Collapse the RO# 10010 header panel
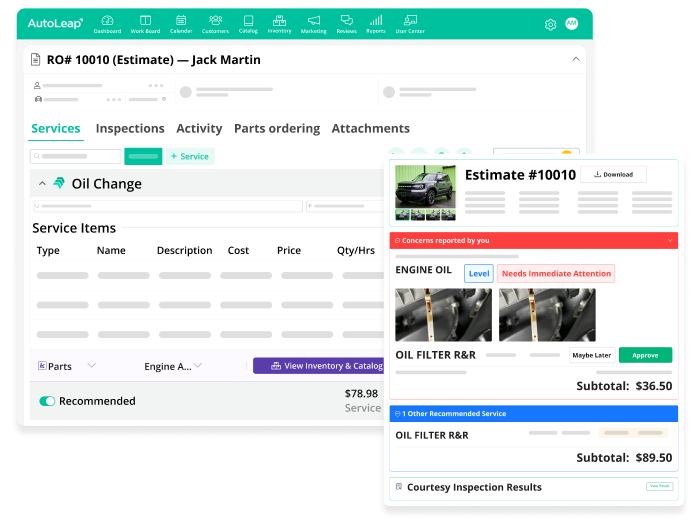Screen dimensions: 696x522 point(576,59)
